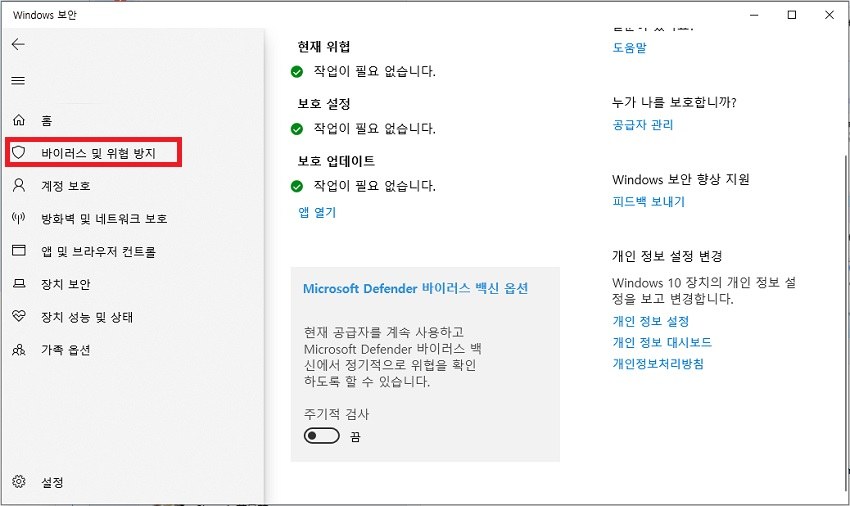850x506 pixels.
Task: Click the back arrow icon
Action: tap(18, 44)
